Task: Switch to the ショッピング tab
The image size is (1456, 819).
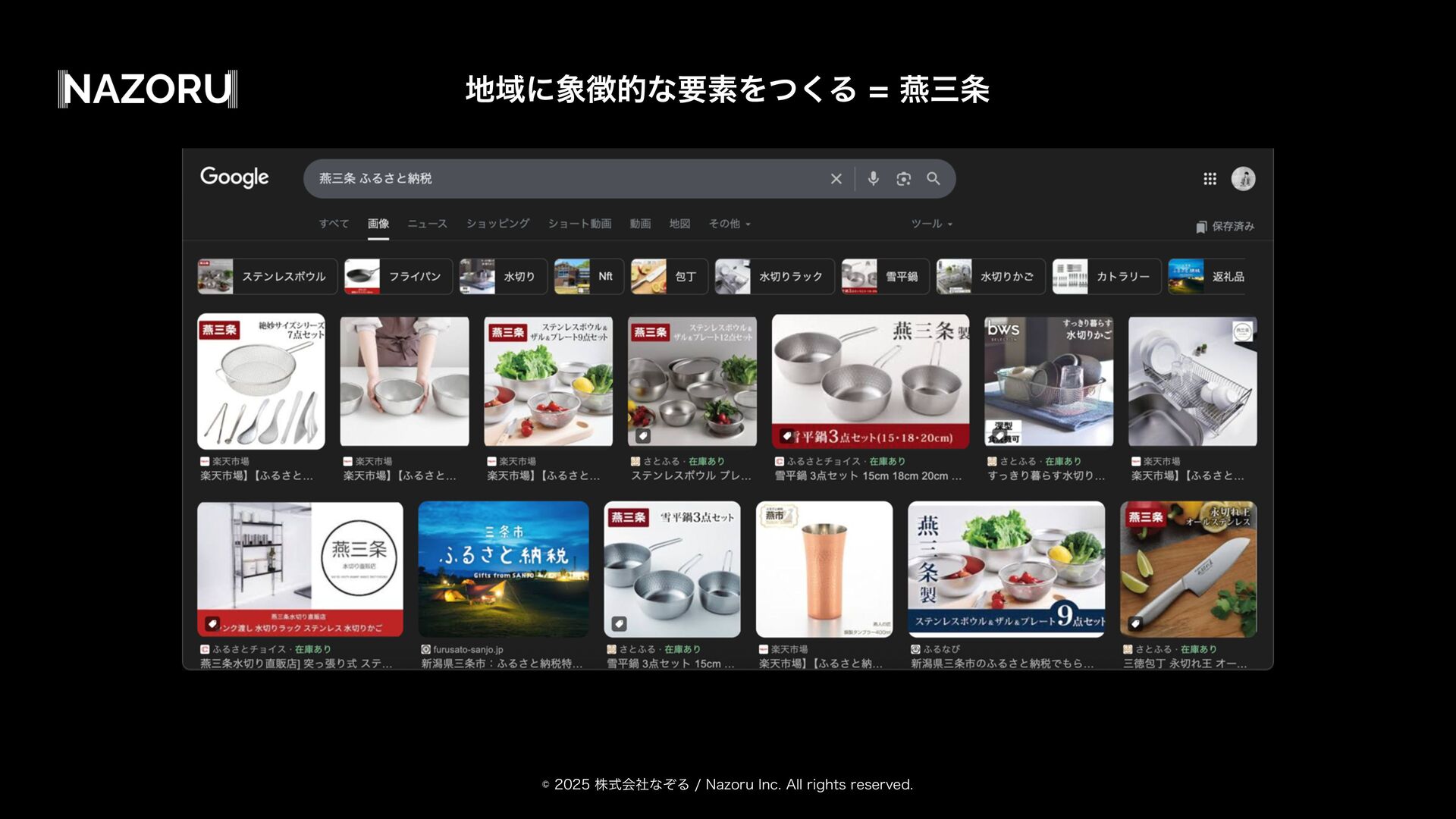Action: 497,224
